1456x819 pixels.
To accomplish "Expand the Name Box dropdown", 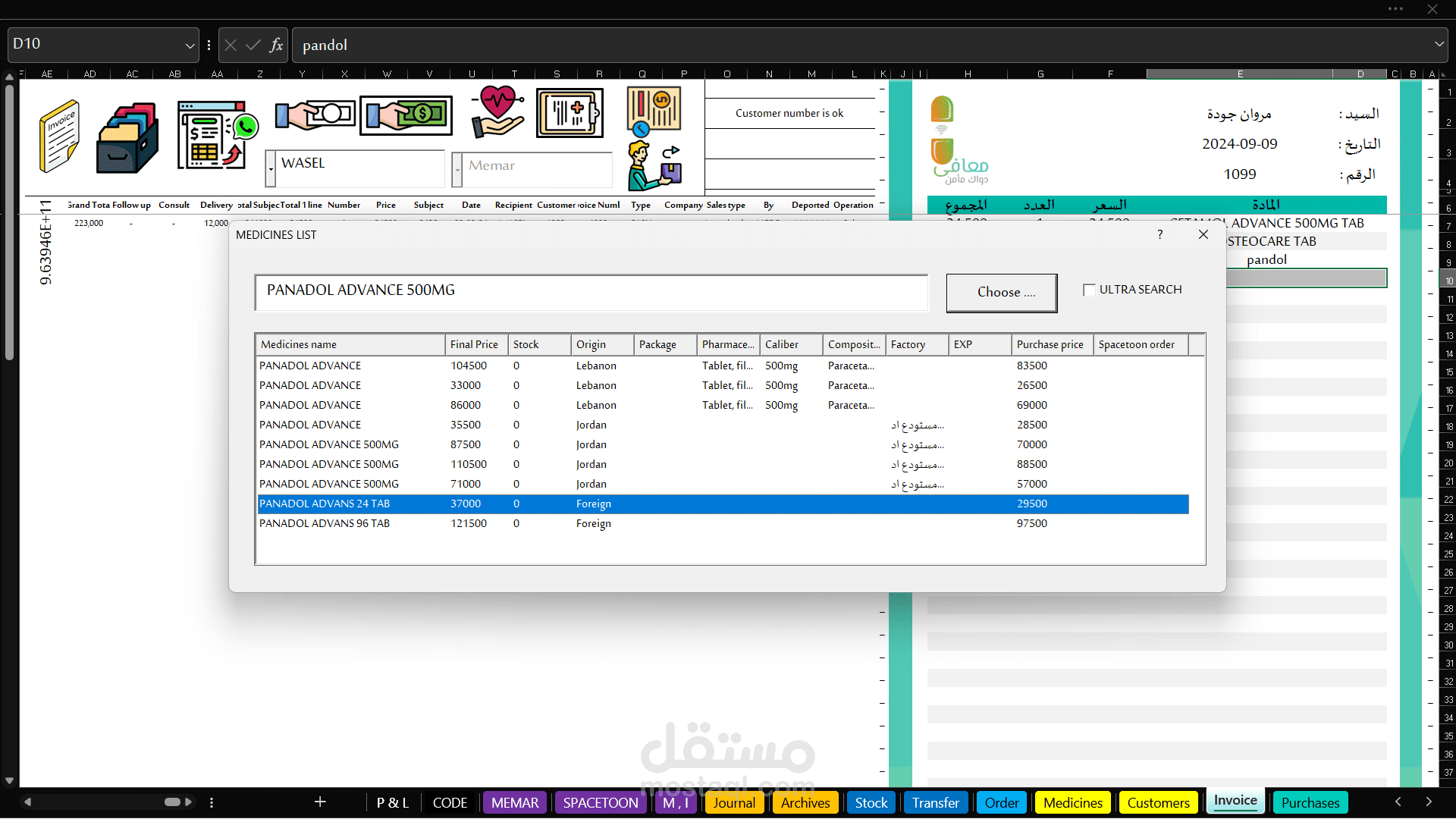I will tap(190, 45).
